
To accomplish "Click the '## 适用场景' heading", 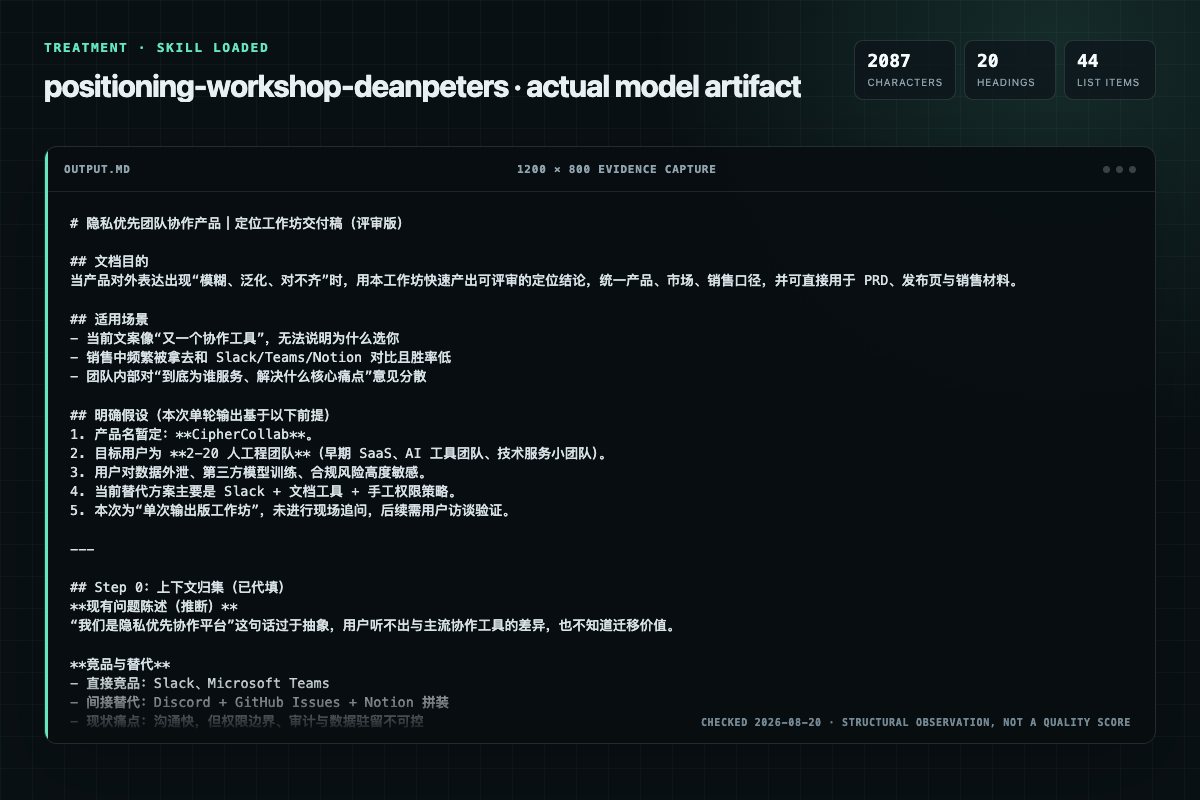I will click(108, 319).
